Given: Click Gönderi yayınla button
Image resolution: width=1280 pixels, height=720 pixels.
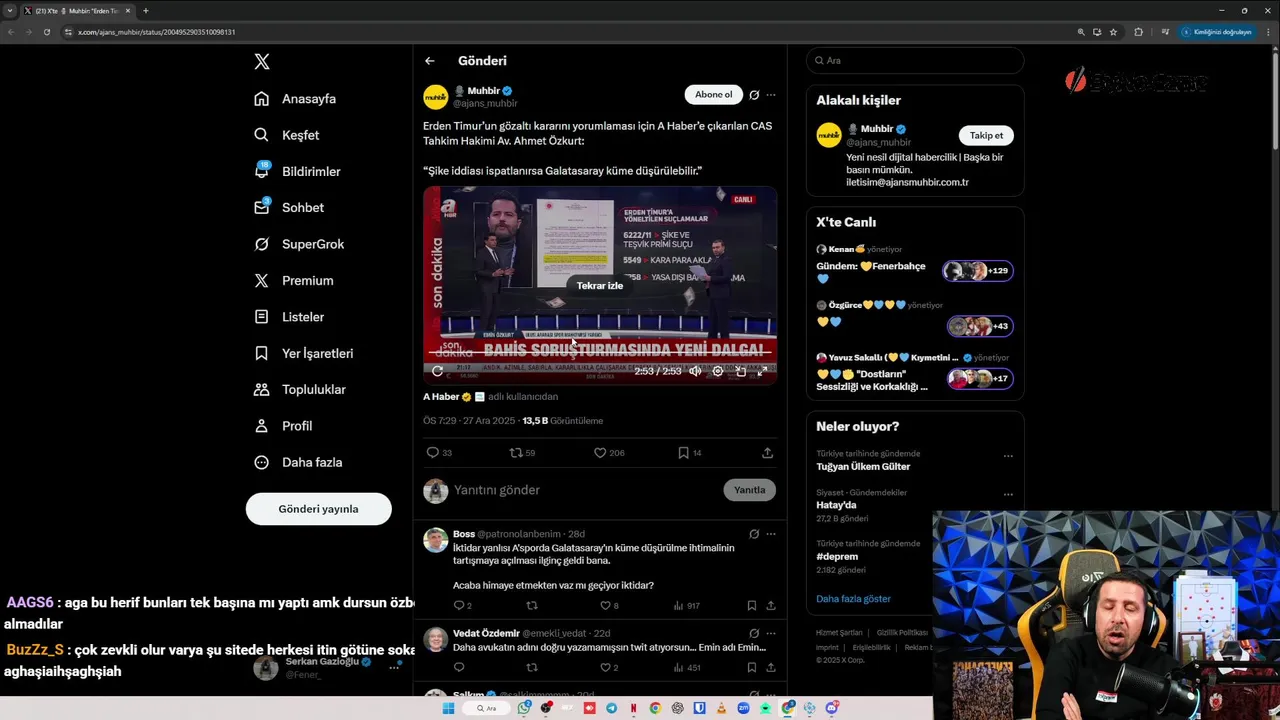Looking at the screenshot, I should tap(318, 509).
